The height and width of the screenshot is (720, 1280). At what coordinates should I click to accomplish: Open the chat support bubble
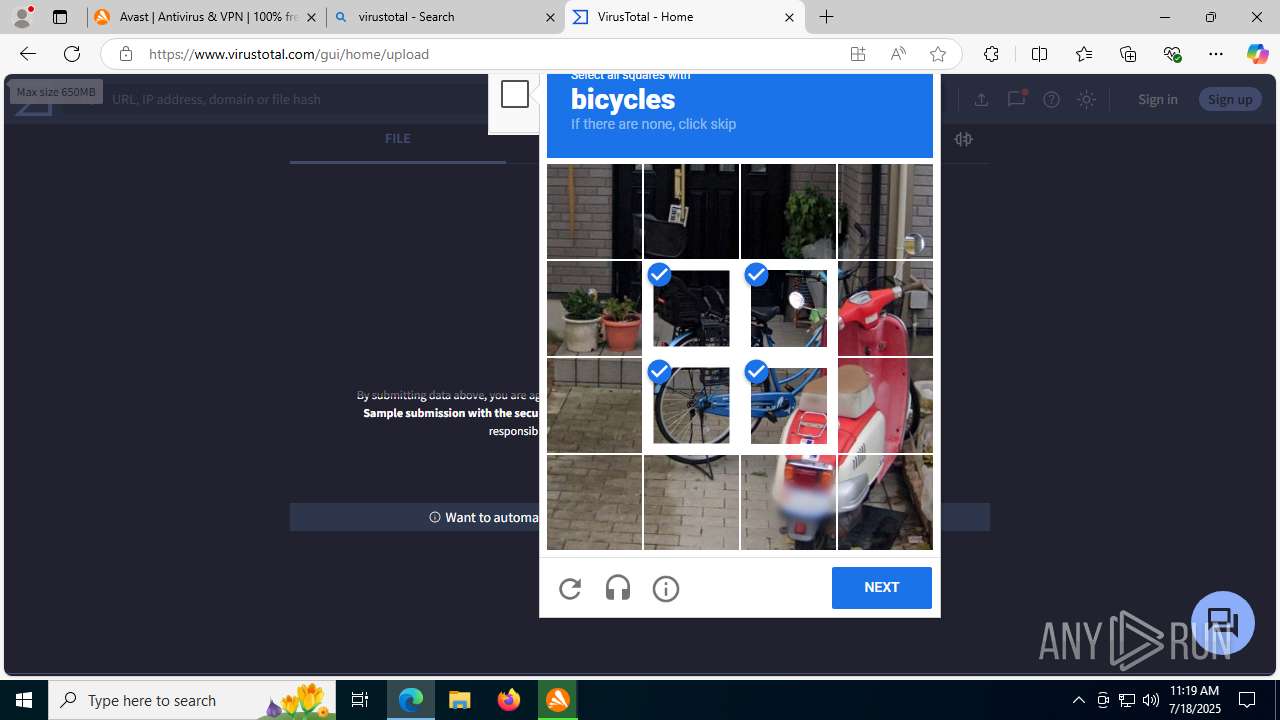(1222, 623)
